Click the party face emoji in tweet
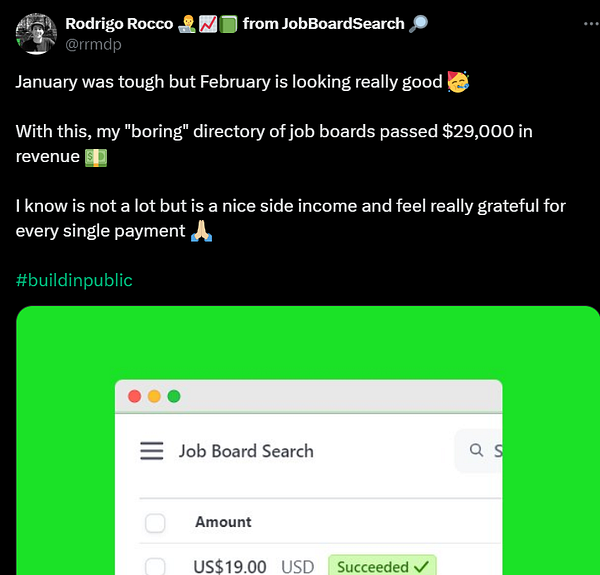600x575 pixels. (x=458, y=82)
